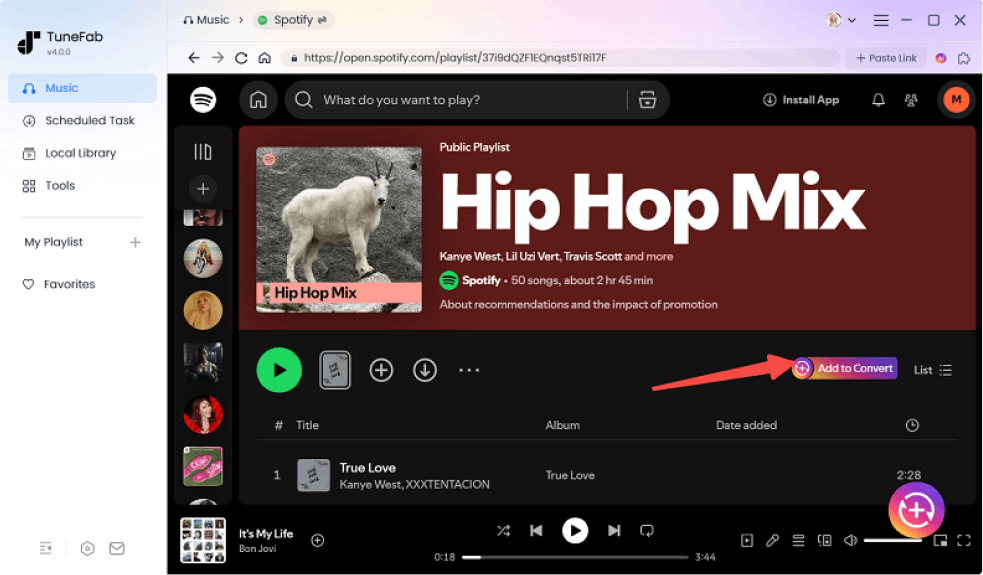Click the playlist preview thumbnail button
This screenshot has height=575, width=983.
coord(335,370)
